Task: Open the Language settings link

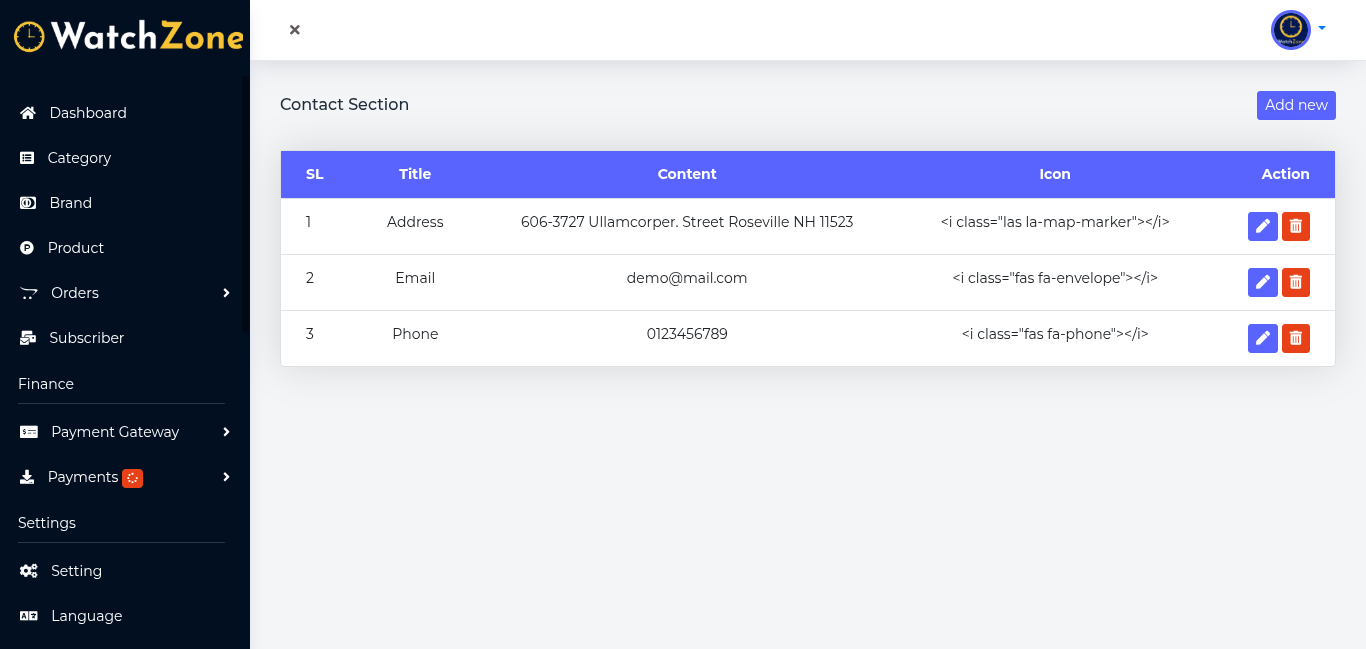Action: (x=86, y=616)
